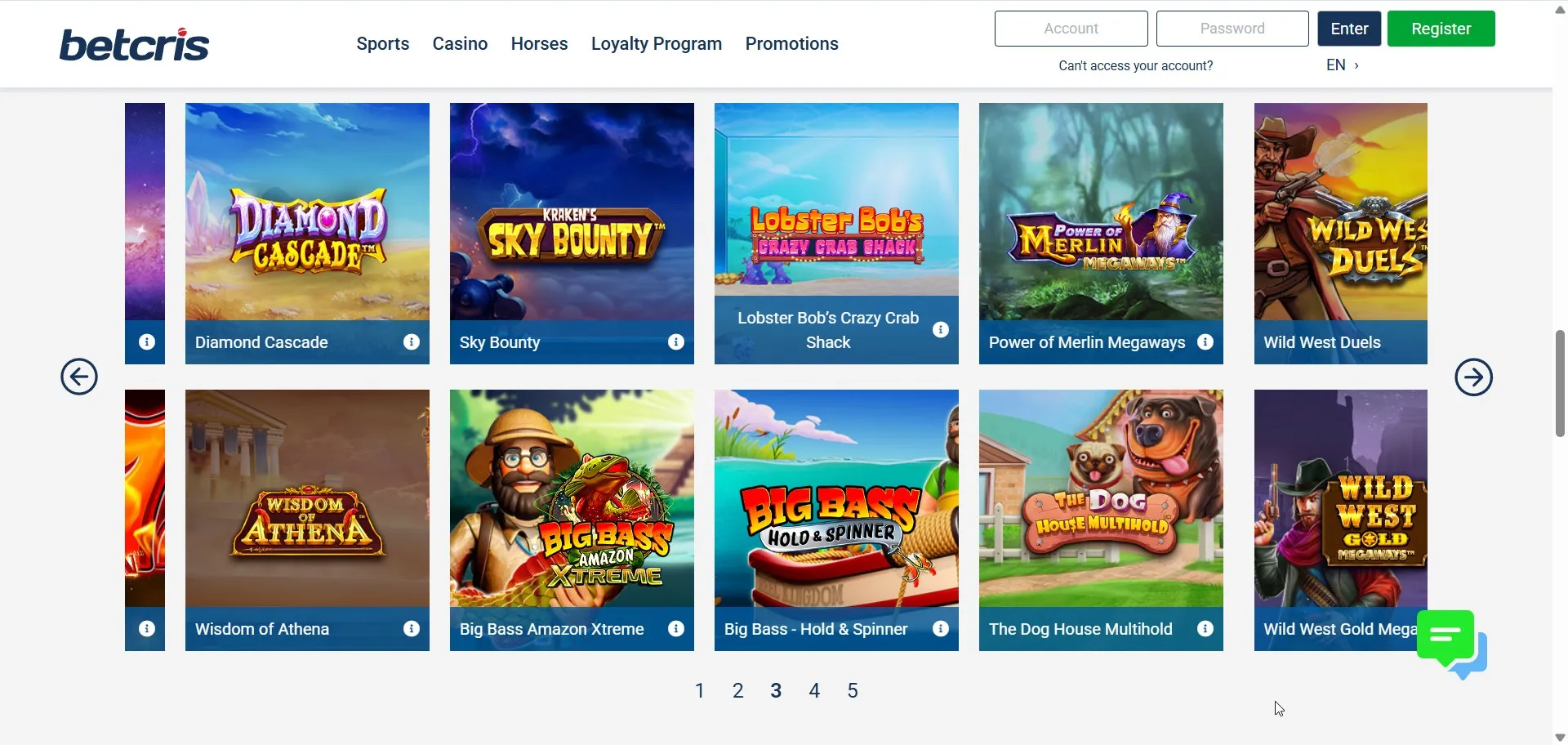Focus the Account input field

pyautogui.click(x=1071, y=29)
